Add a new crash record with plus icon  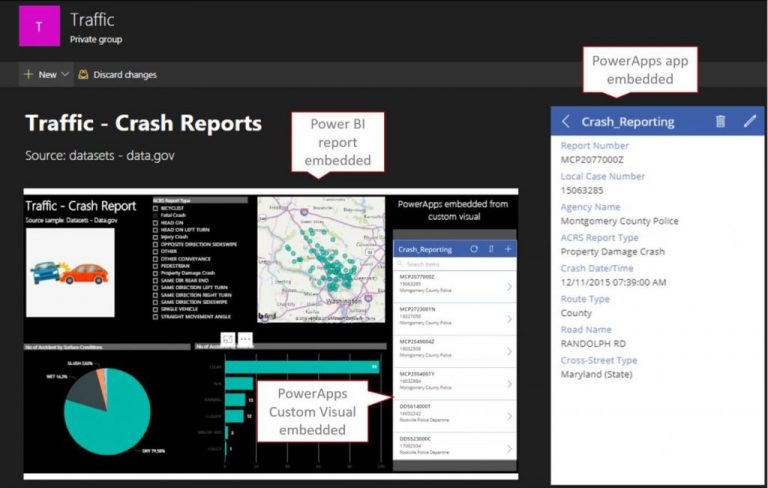(x=508, y=249)
